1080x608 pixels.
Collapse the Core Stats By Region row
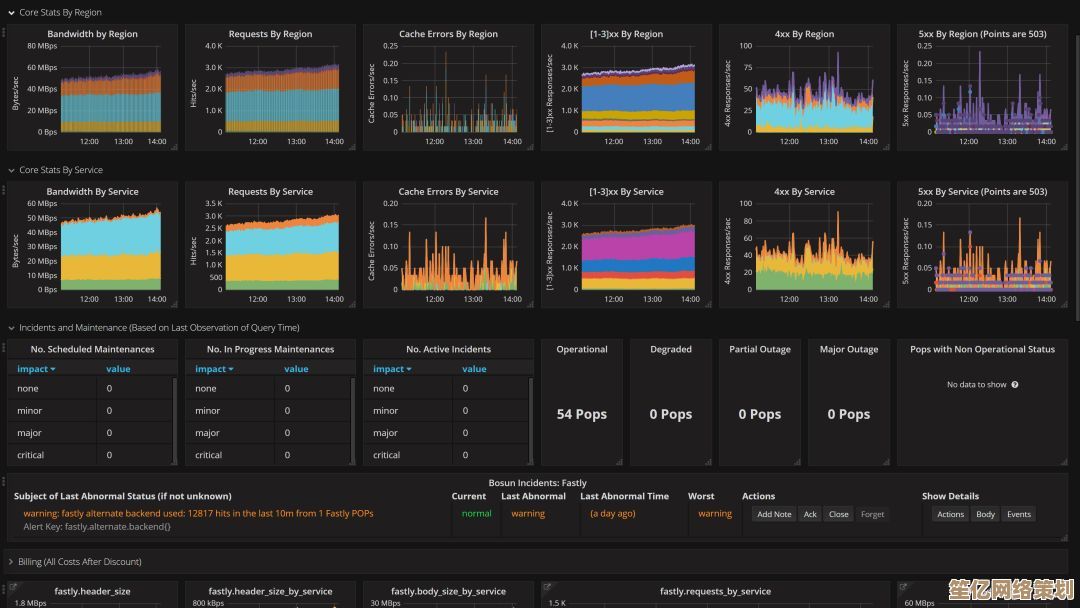point(11,13)
